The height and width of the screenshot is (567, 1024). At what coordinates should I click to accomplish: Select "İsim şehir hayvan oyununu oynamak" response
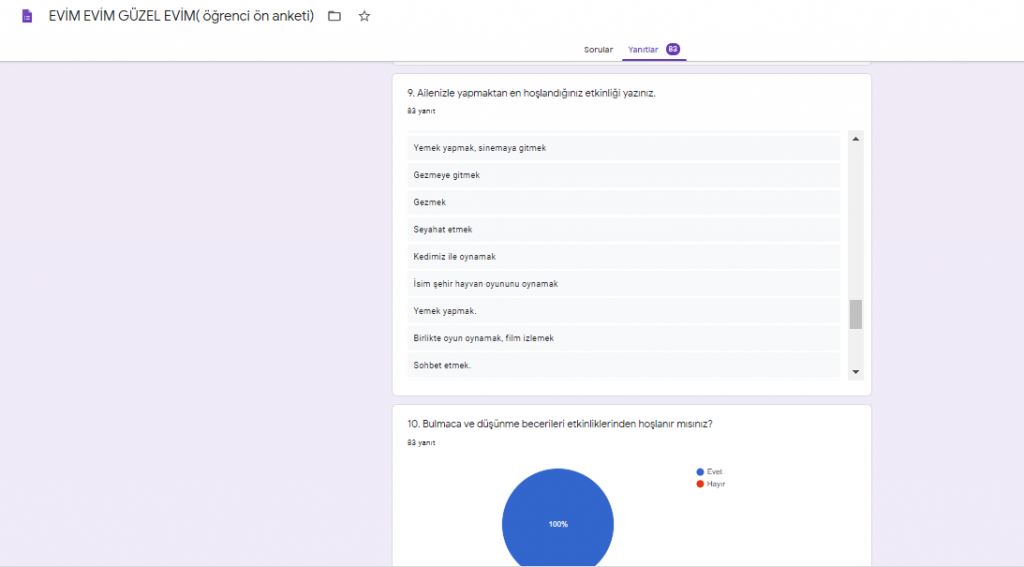(x=485, y=284)
